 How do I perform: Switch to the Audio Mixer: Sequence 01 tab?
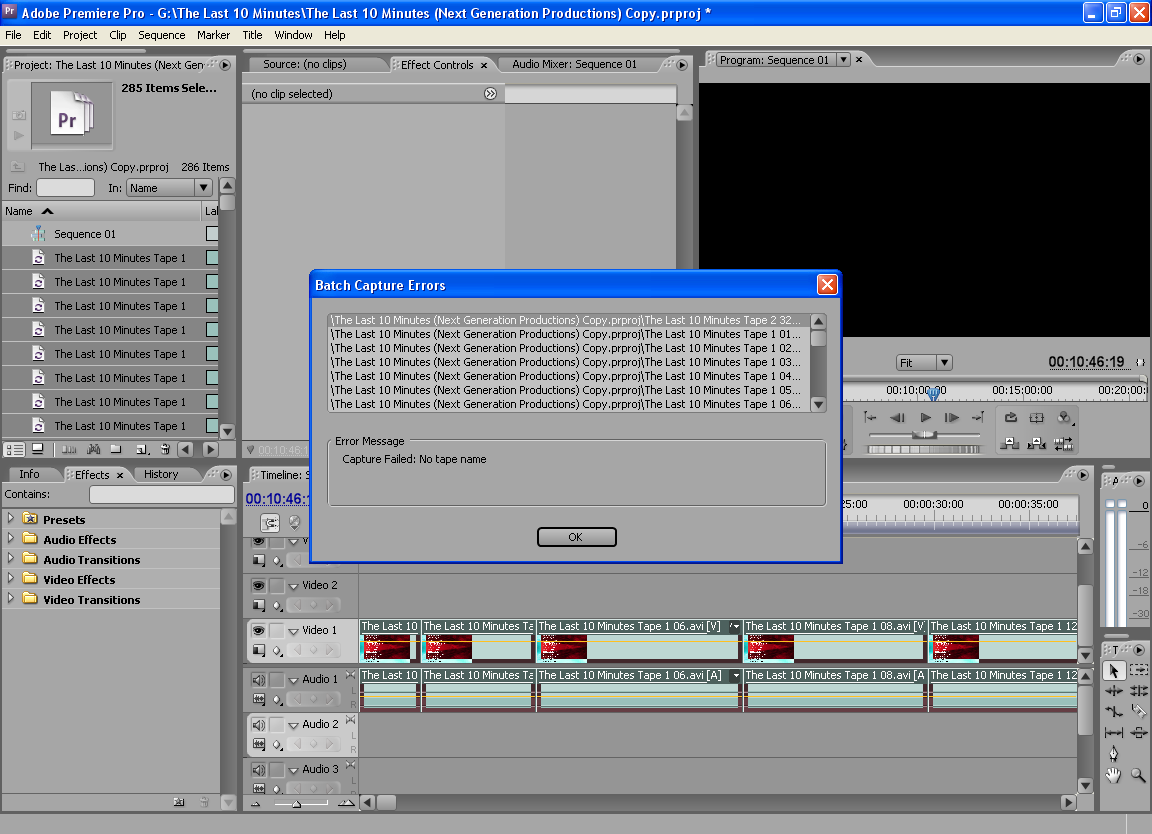coord(575,64)
